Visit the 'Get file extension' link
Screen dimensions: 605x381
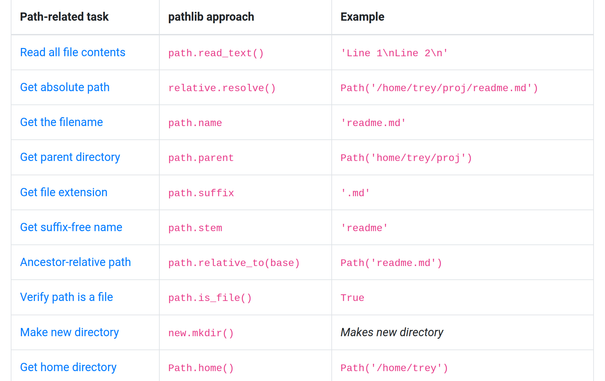64,192
